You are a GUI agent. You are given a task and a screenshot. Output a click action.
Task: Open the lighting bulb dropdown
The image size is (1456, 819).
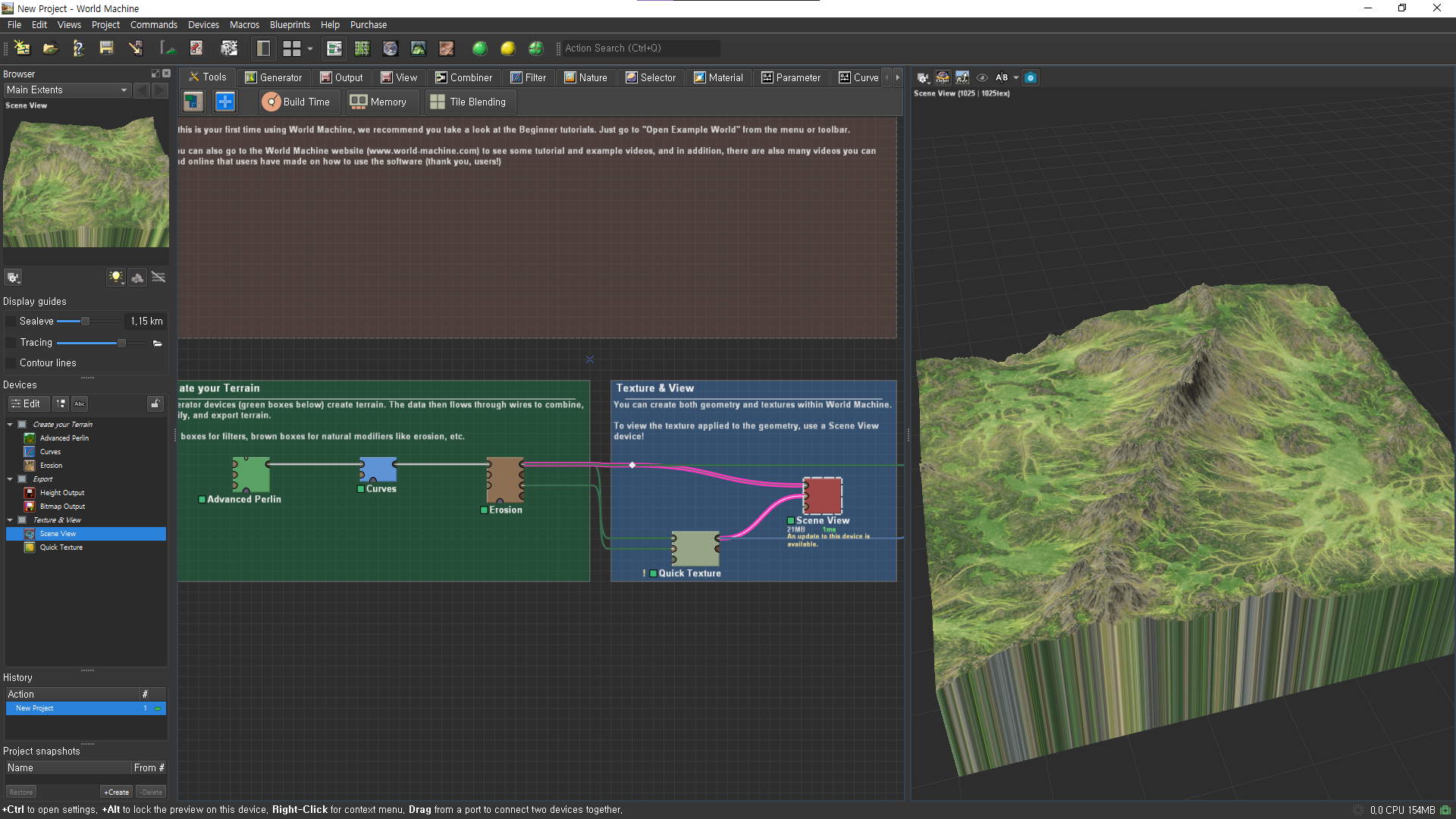[116, 278]
